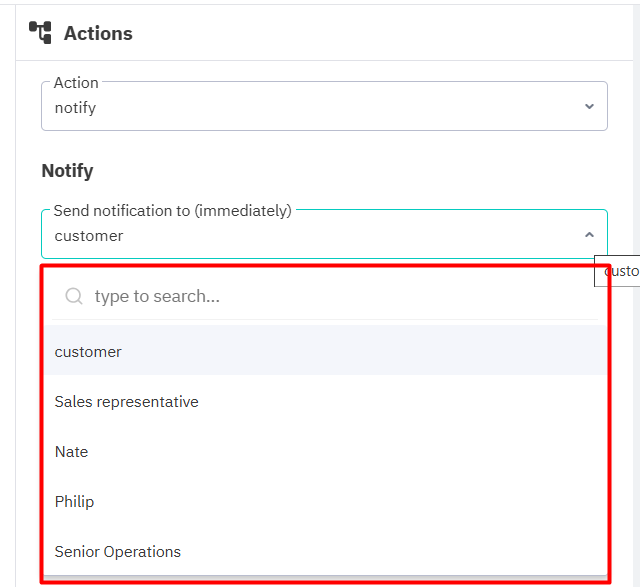Pick Philip from the dropdown list

point(75,502)
